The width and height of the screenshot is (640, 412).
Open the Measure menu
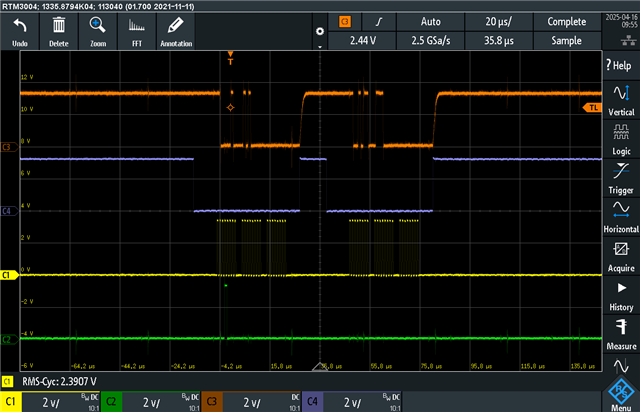point(621,334)
